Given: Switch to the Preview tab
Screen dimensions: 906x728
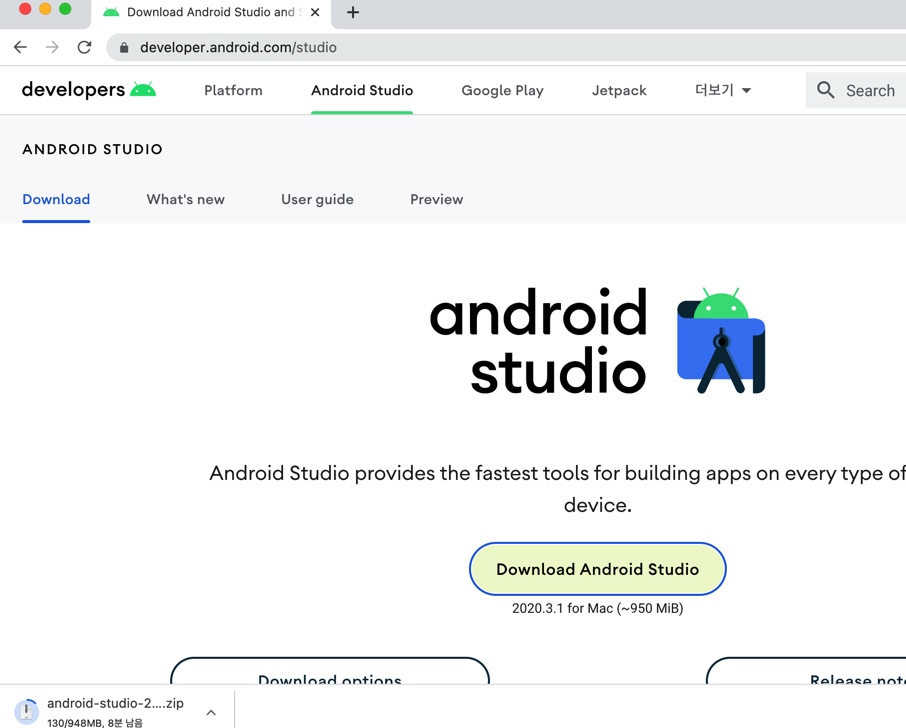Looking at the screenshot, I should tap(437, 199).
